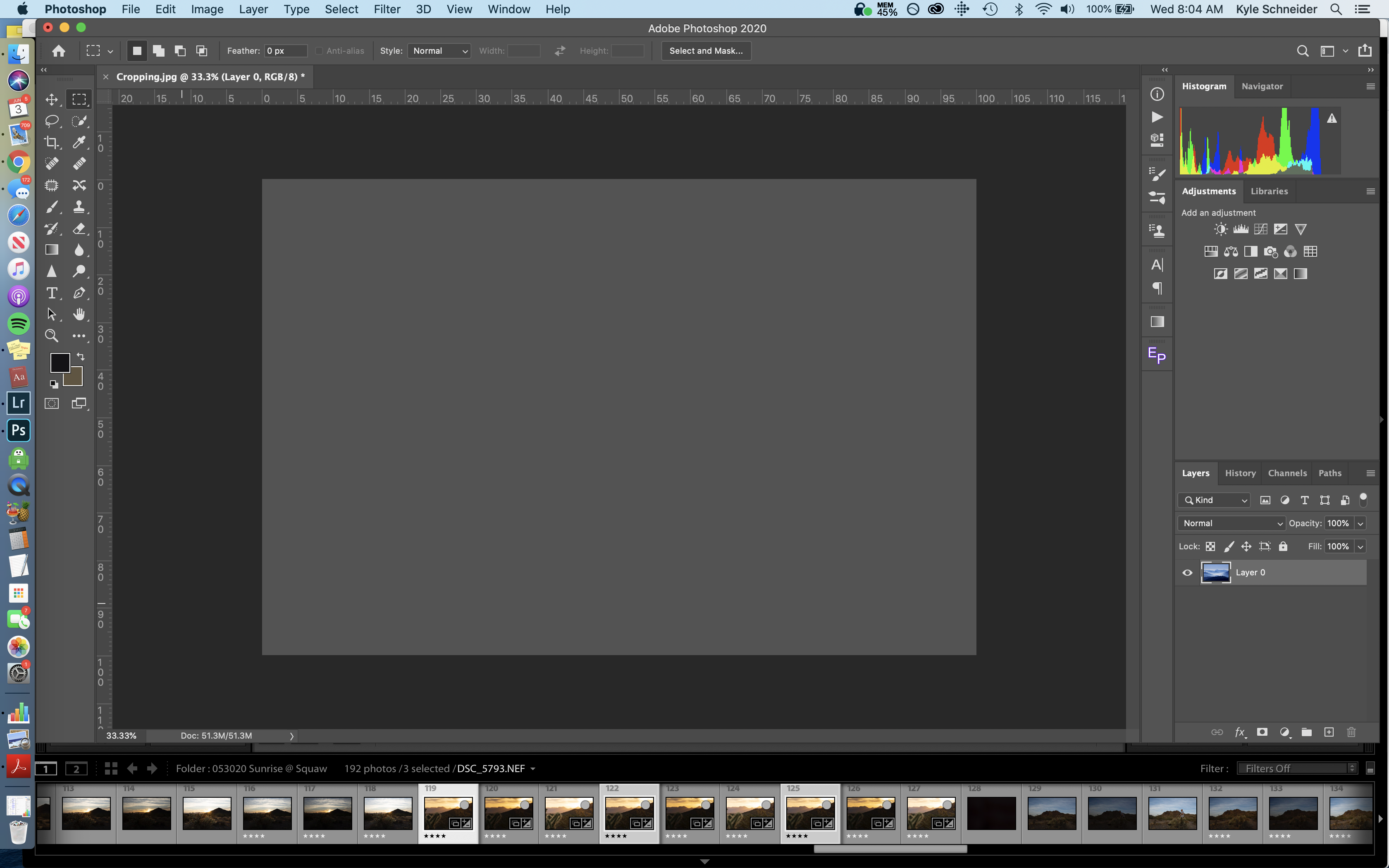Viewport: 1389px width, 868px height.
Task: Enable the Anti-alias checkbox
Action: pyautogui.click(x=320, y=50)
